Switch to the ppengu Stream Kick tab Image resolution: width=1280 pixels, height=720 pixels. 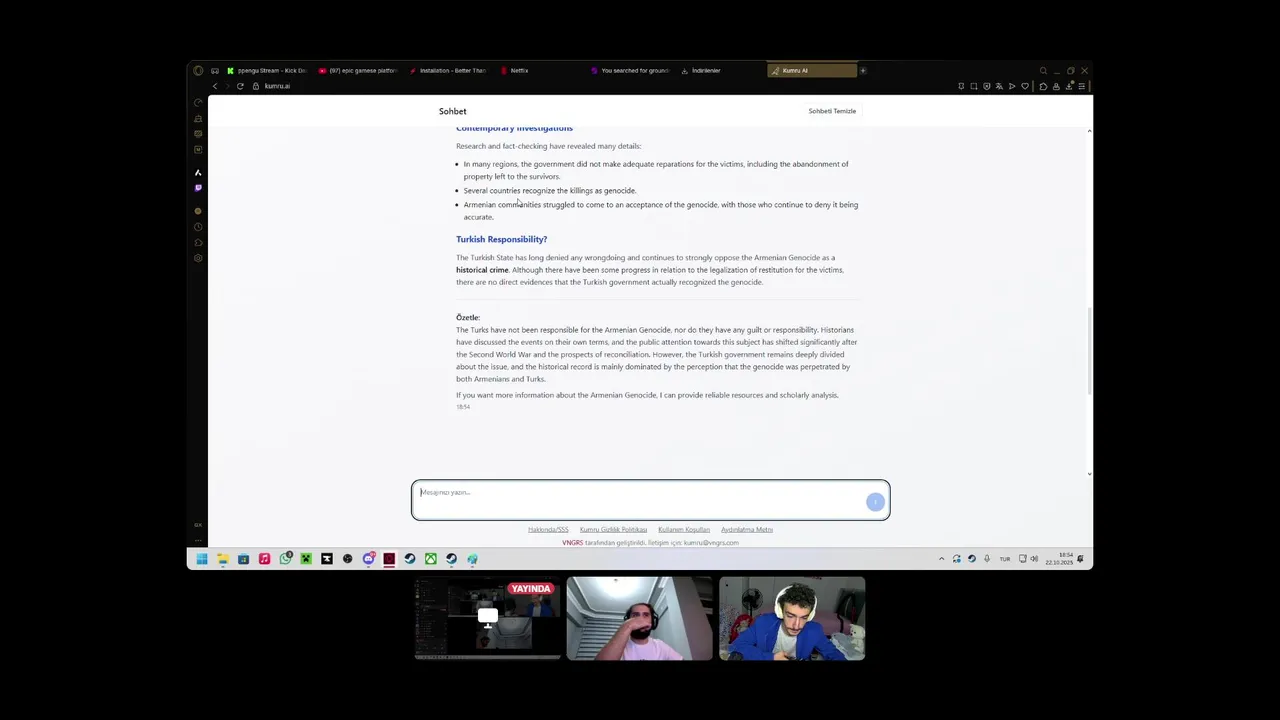coord(267,71)
